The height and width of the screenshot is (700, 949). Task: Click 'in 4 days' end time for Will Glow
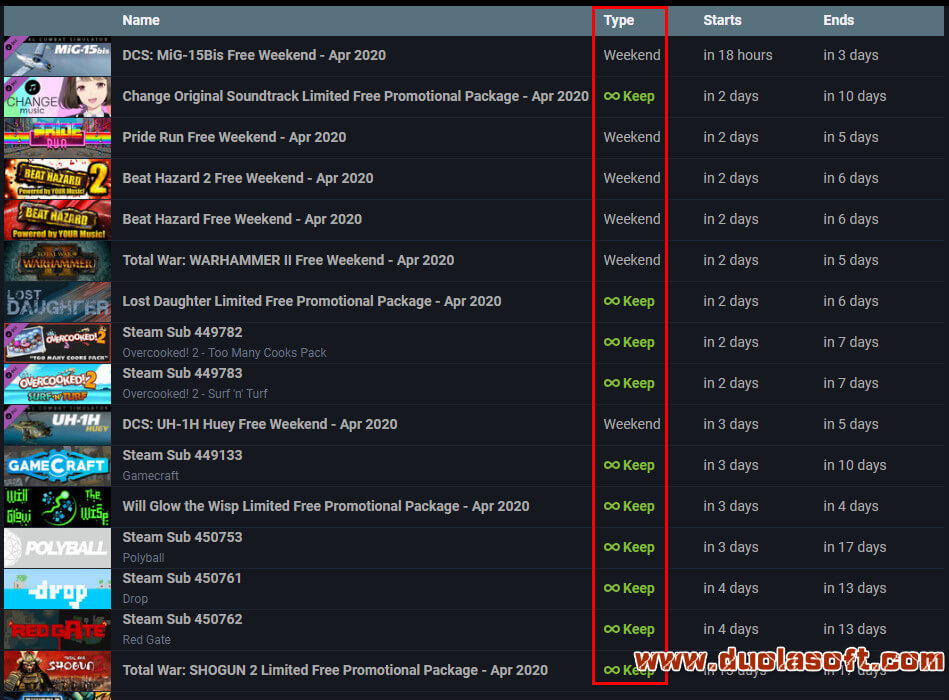pyautogui.click(x=850, y=506)
